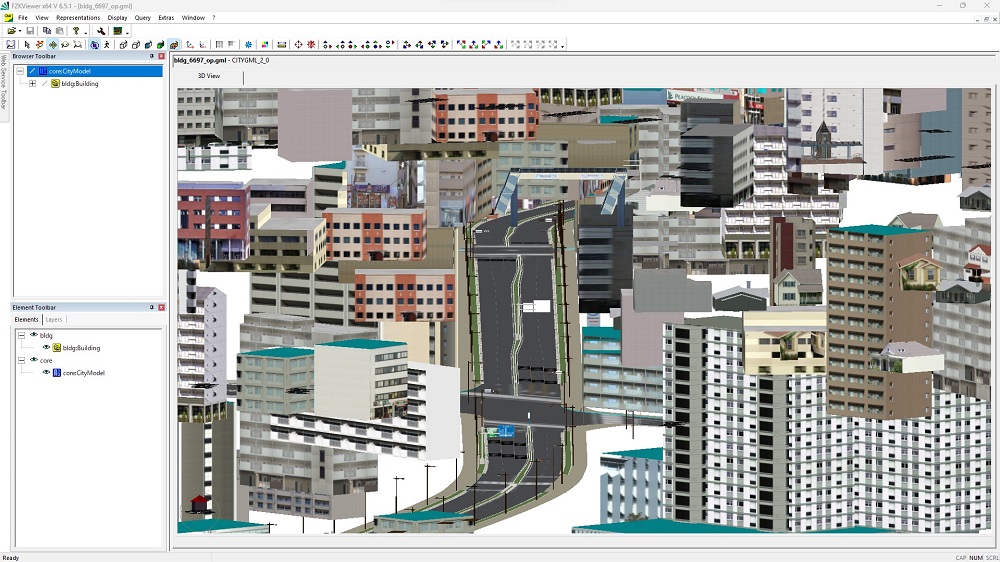1000x562 pixels.
Task: Open toolbar overflow arrow after greyed icons
Action: pos(562,46)
